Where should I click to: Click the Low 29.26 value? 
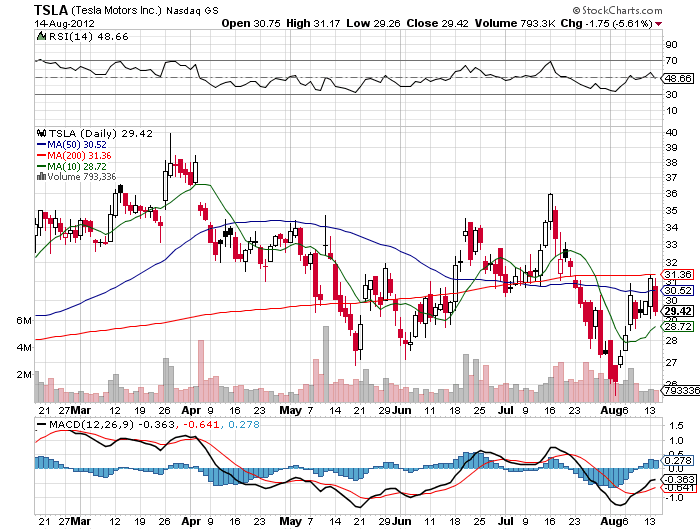pos(373,23)
